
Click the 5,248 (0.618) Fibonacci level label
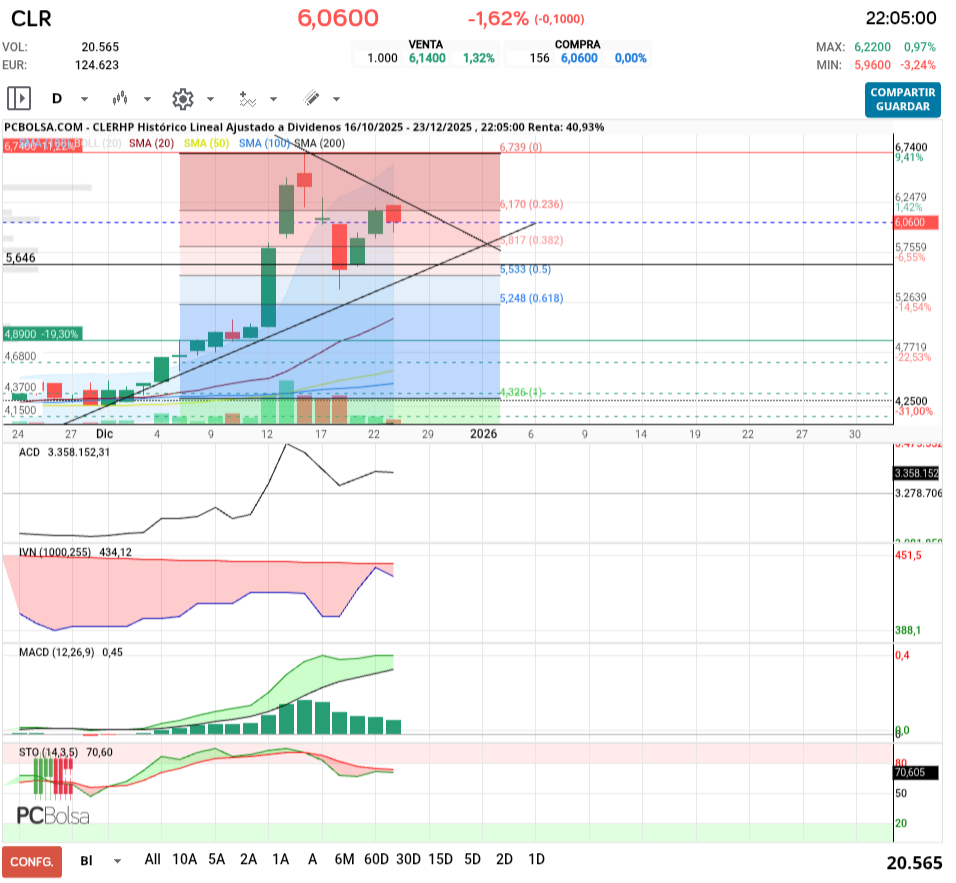(532, 298)
